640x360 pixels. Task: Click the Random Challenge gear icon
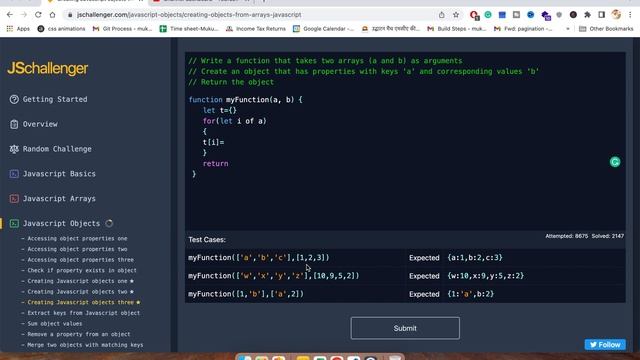[x=14, y=149]
